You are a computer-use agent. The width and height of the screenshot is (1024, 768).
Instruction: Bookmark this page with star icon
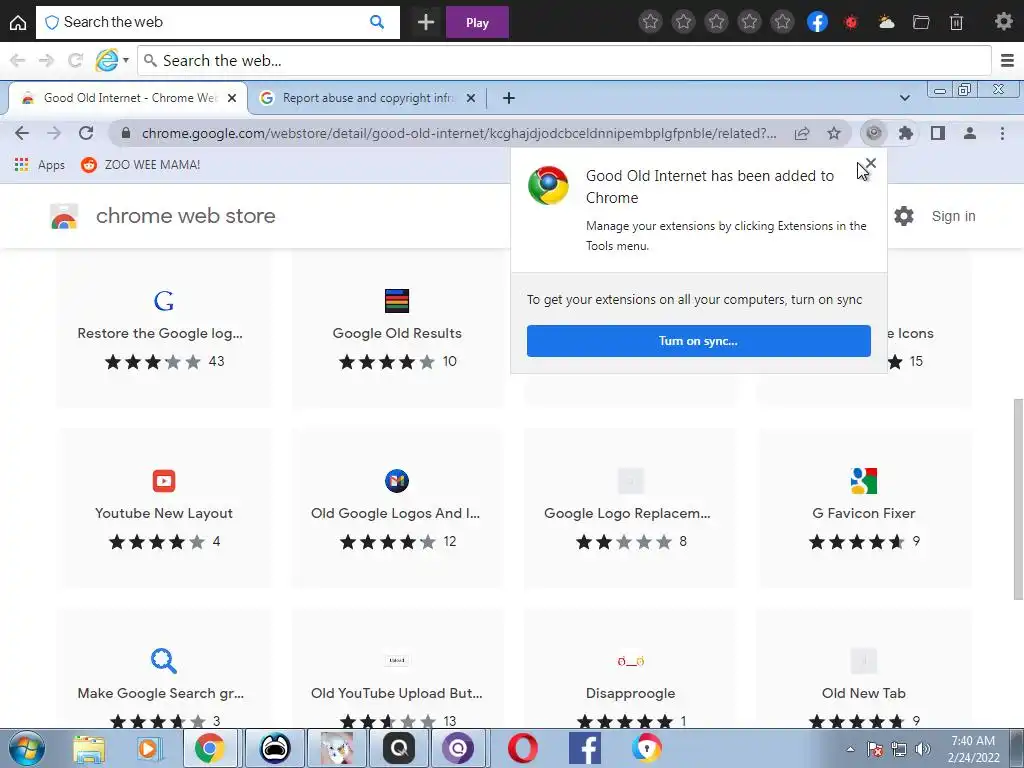[x=834, y=133]
